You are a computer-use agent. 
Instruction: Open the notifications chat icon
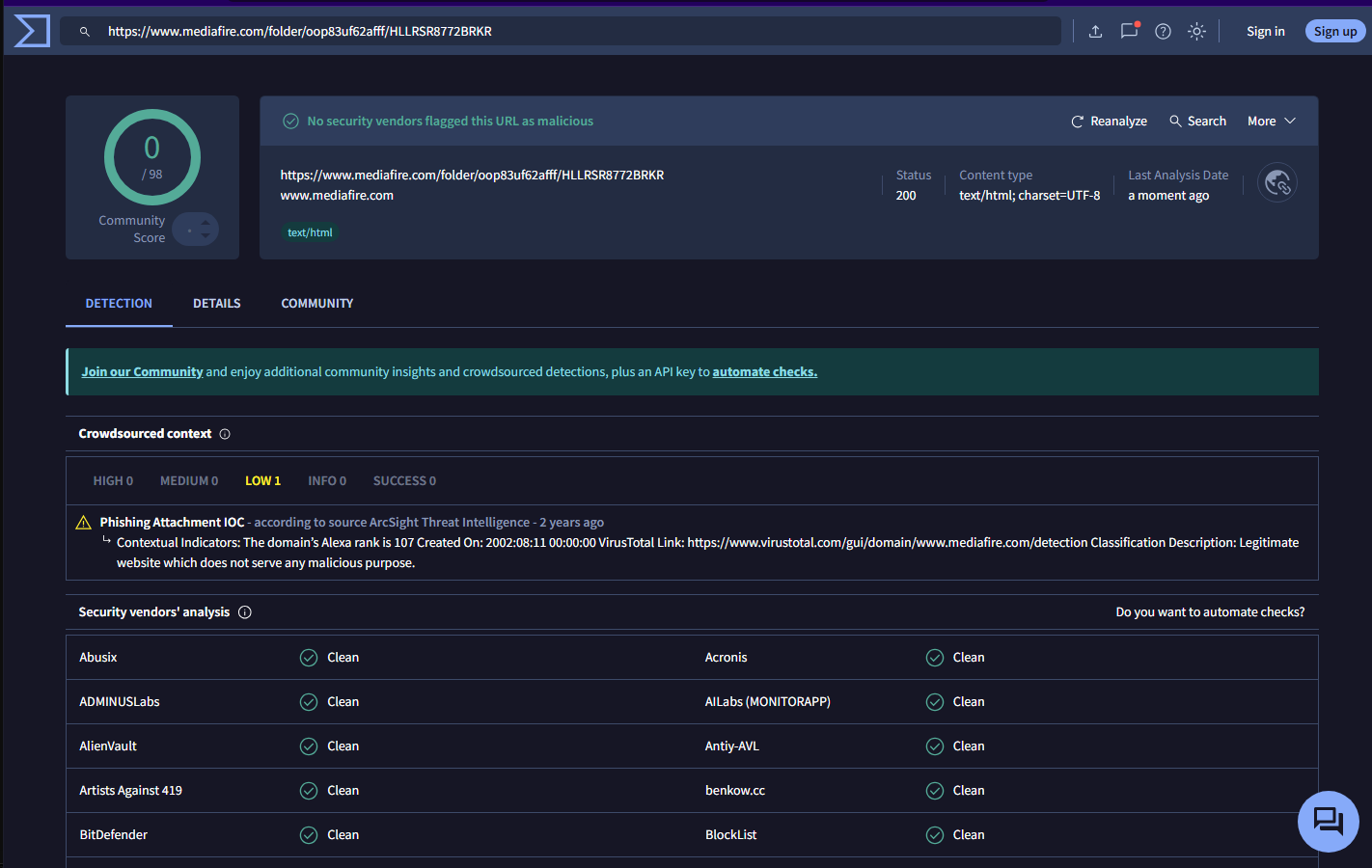(x=1129, y=32)
